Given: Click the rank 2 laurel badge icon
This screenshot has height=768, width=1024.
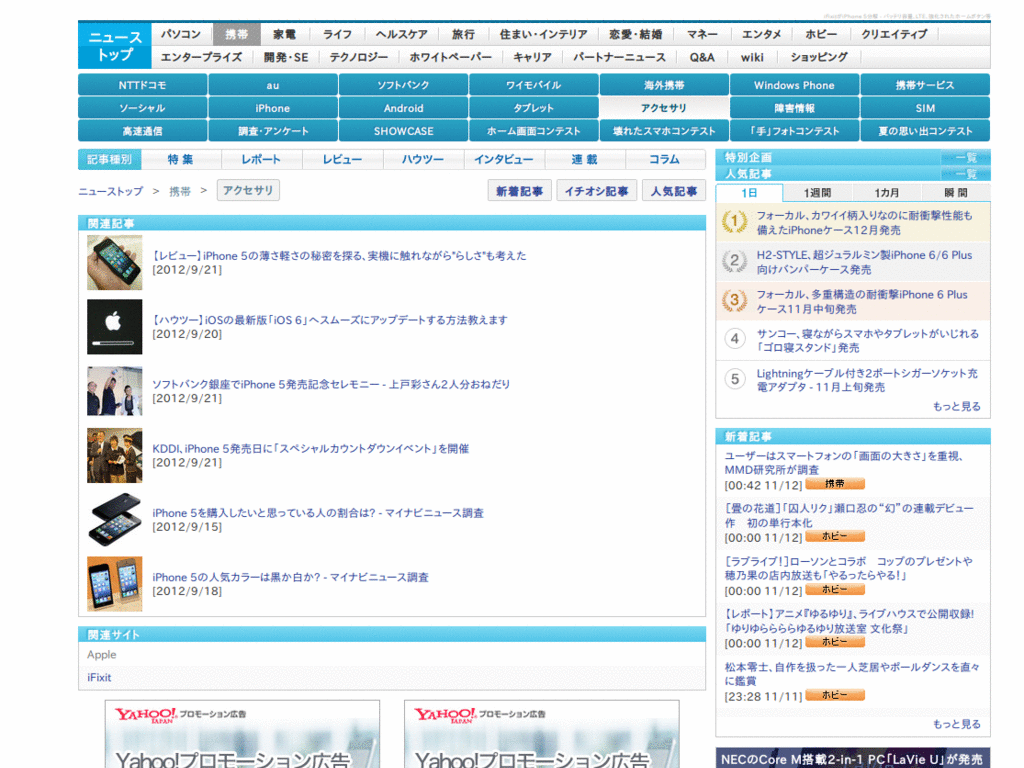Looking at the screenshot, I should click(x=735, y=261).
